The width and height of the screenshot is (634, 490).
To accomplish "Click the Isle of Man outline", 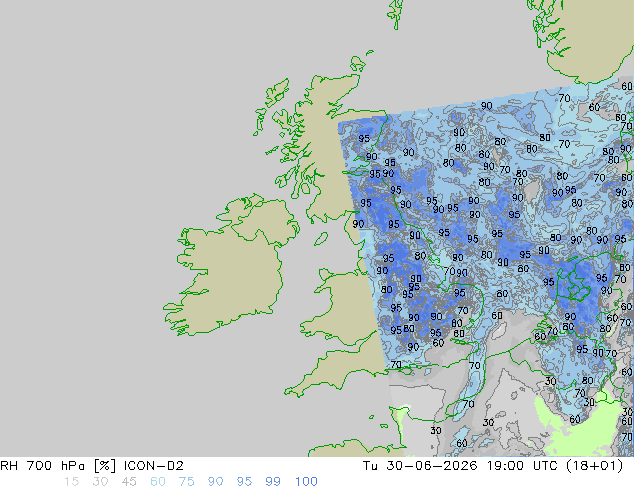I will coord(321,239).
